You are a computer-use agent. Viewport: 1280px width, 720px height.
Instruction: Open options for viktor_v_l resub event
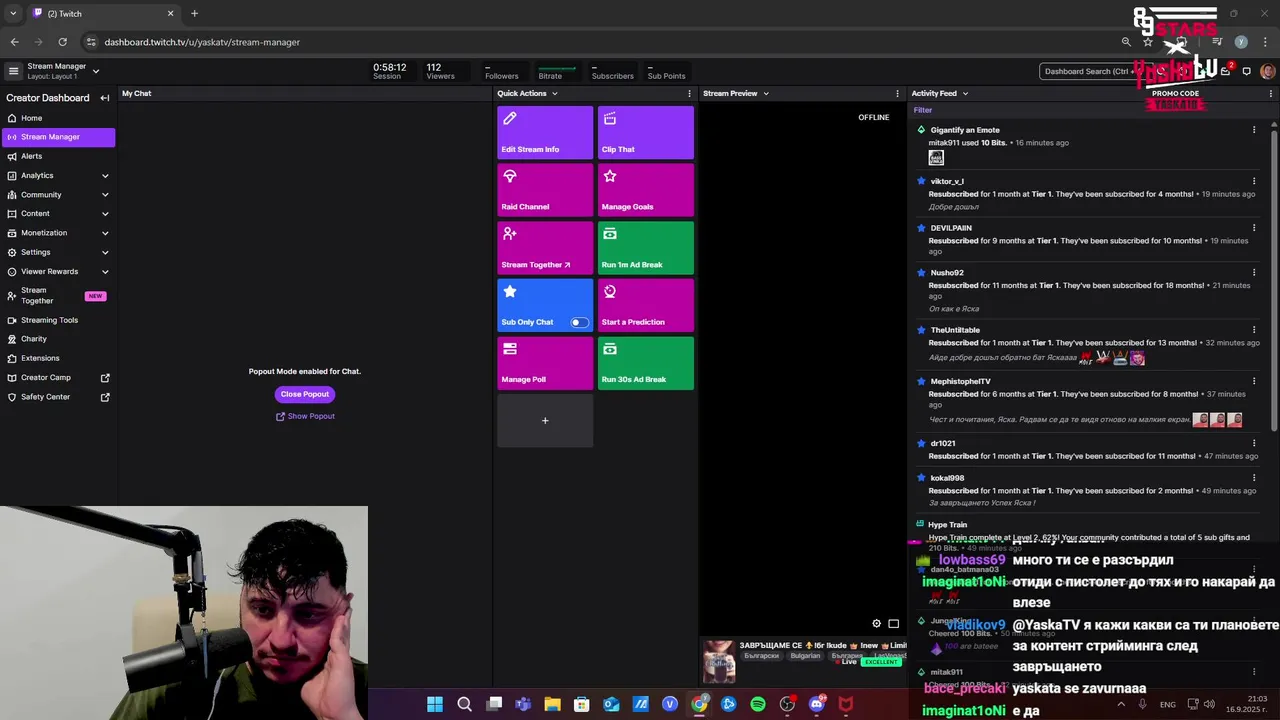[x=1254, y=181]
